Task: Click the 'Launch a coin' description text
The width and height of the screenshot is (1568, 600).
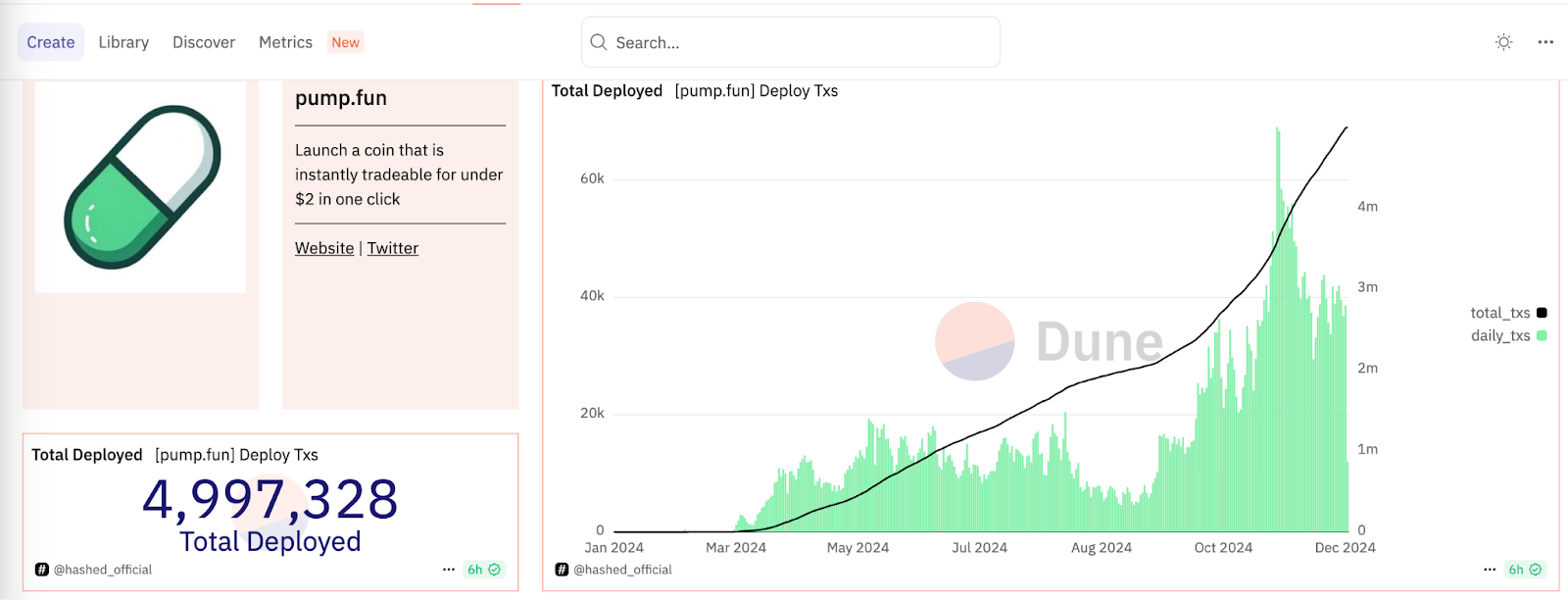Action: 399,175
